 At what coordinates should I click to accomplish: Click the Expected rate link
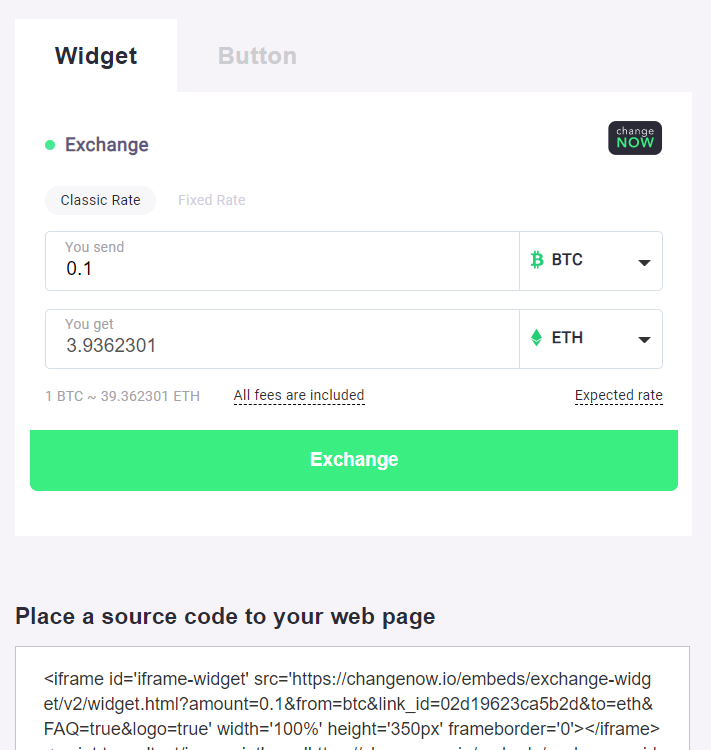point(619,396)
